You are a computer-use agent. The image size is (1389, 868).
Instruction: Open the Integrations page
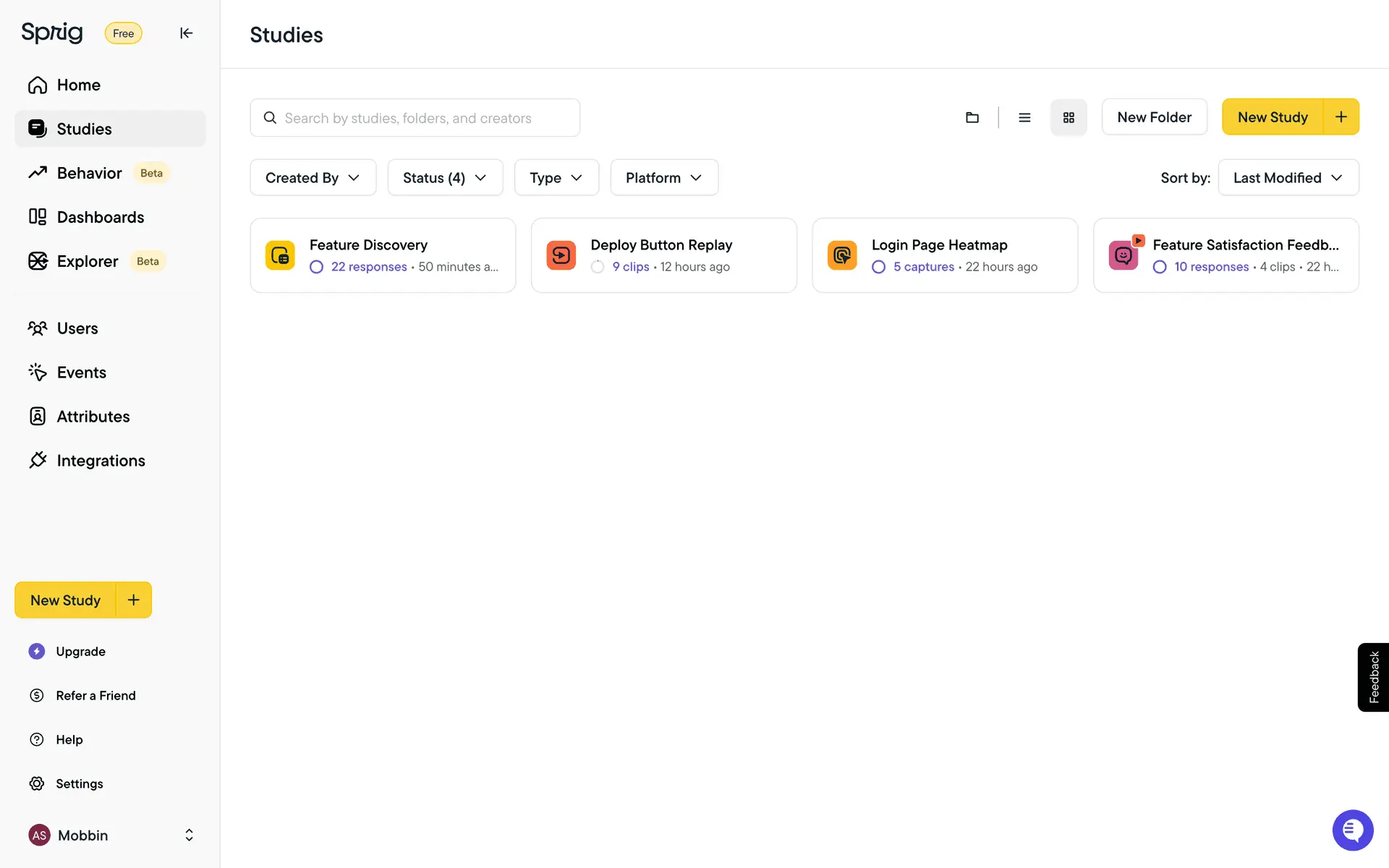[x=101, y=461]
